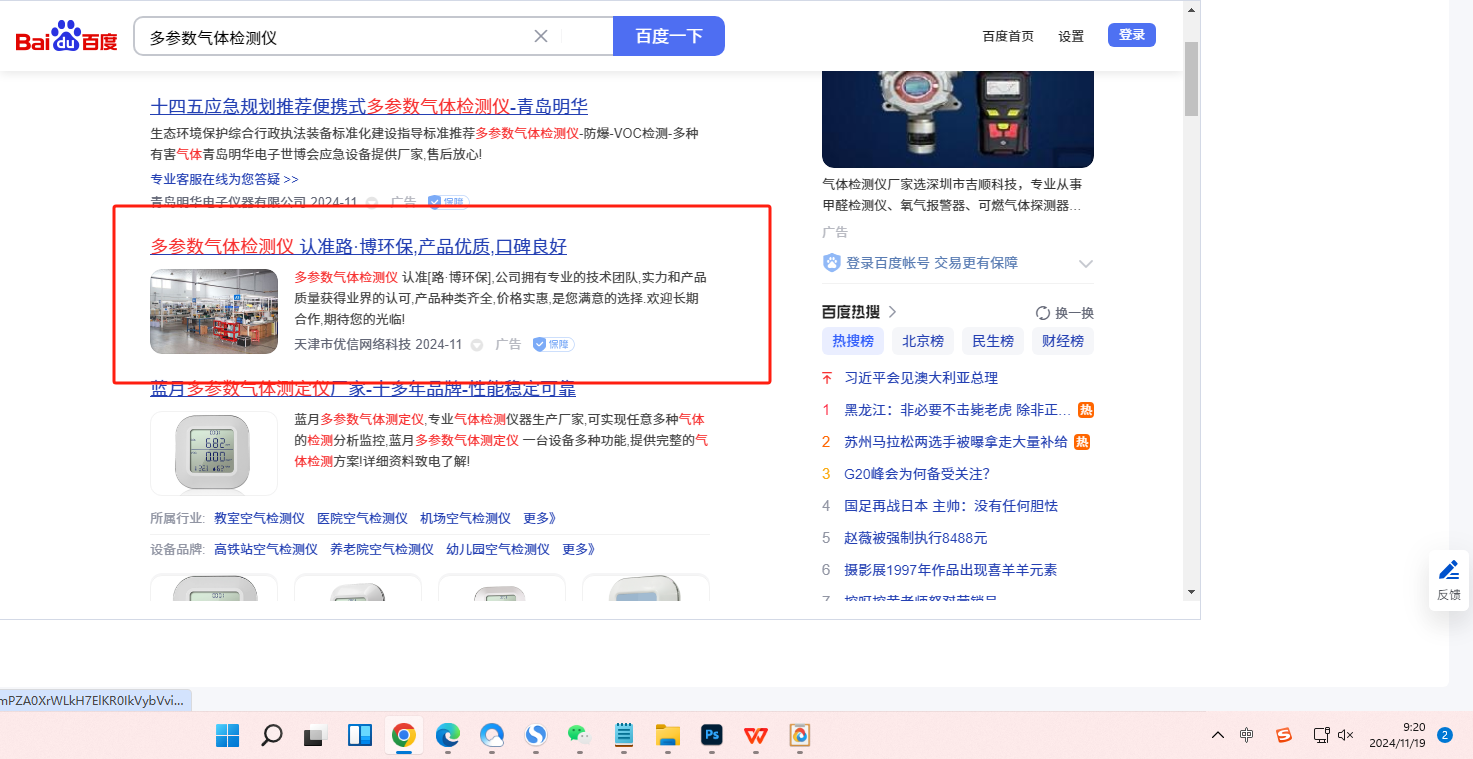
Task: Expand the arrow next to 天津市优信网络科技 2024-11
Action: pos(477,345)
